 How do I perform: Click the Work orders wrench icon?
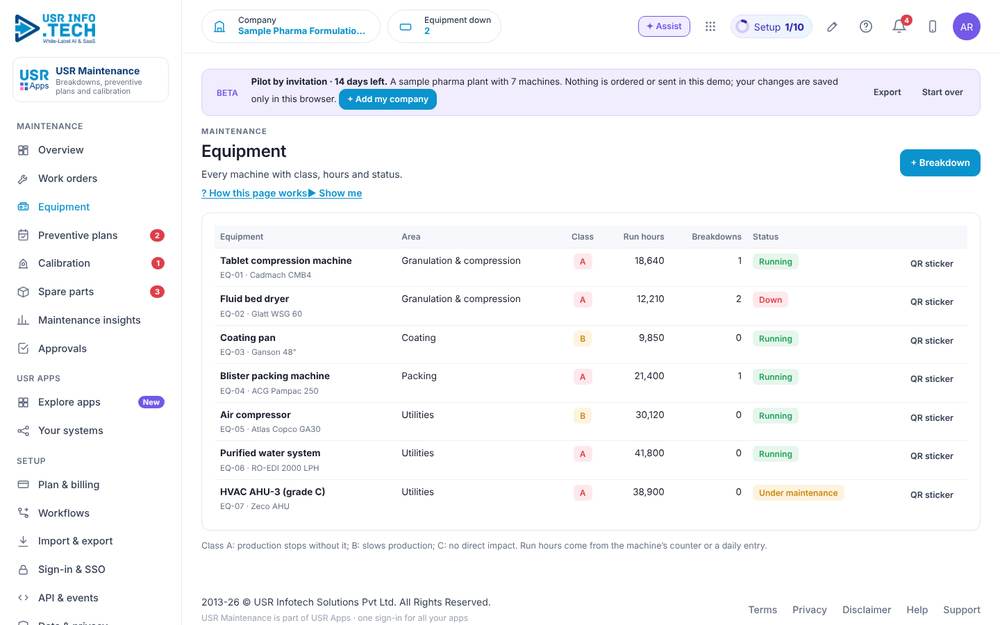tap(23, 179)
